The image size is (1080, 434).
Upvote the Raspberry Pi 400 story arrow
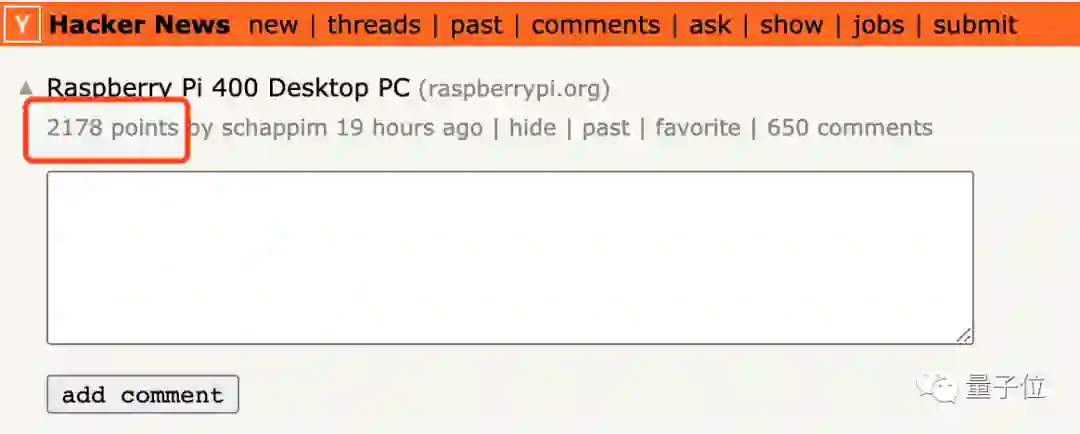pos(26,88)
